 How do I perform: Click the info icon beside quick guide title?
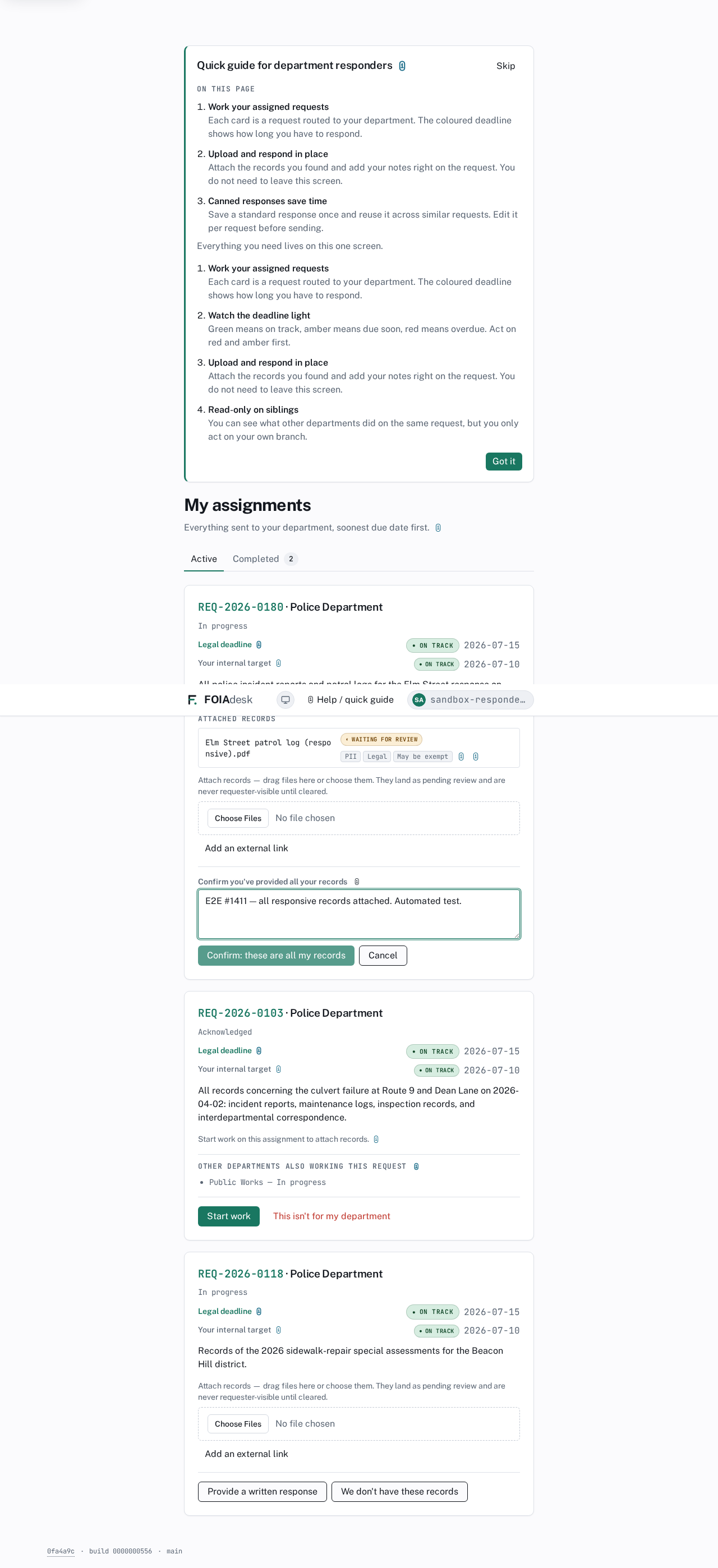[402, 66]
